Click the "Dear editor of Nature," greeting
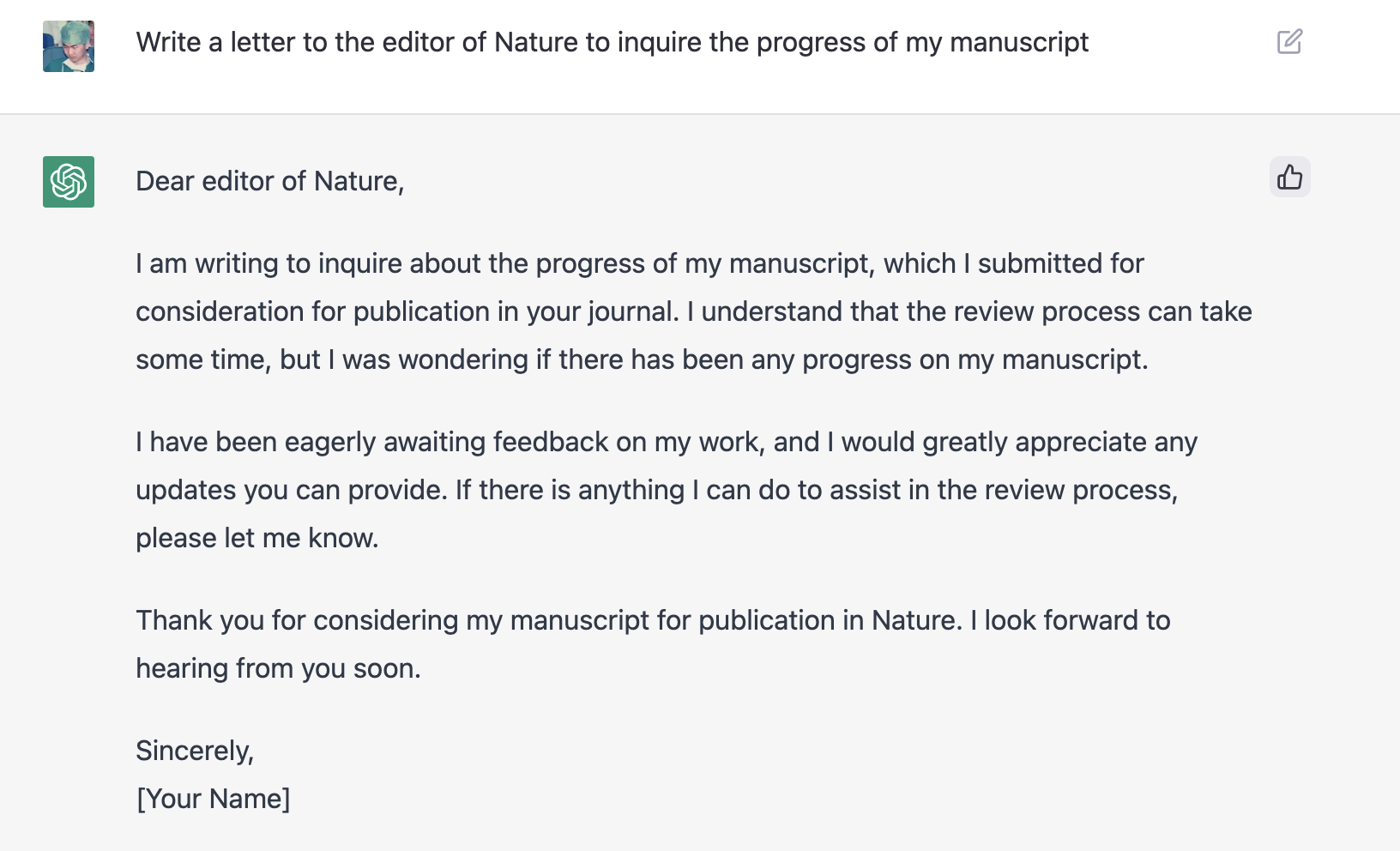The height and width of the screenshot is (851, 1400). [269, 181]
